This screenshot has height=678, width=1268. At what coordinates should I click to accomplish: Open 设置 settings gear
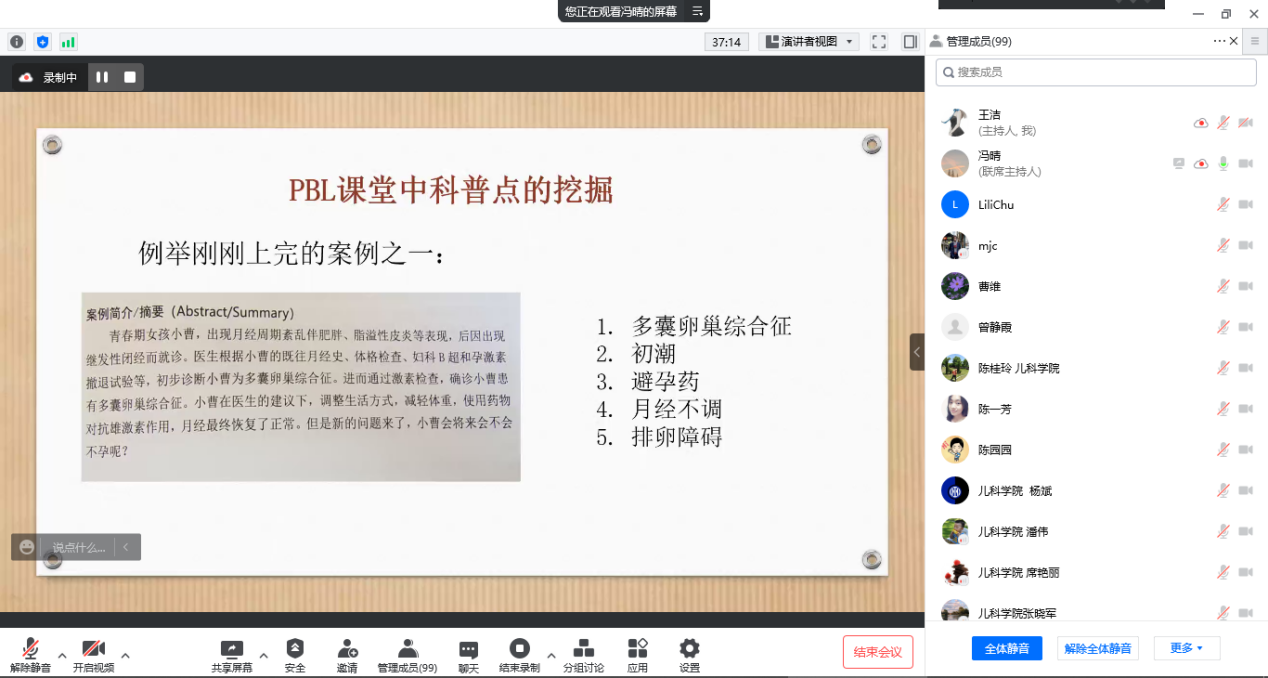pyautogui.click(x=689, y=655)
